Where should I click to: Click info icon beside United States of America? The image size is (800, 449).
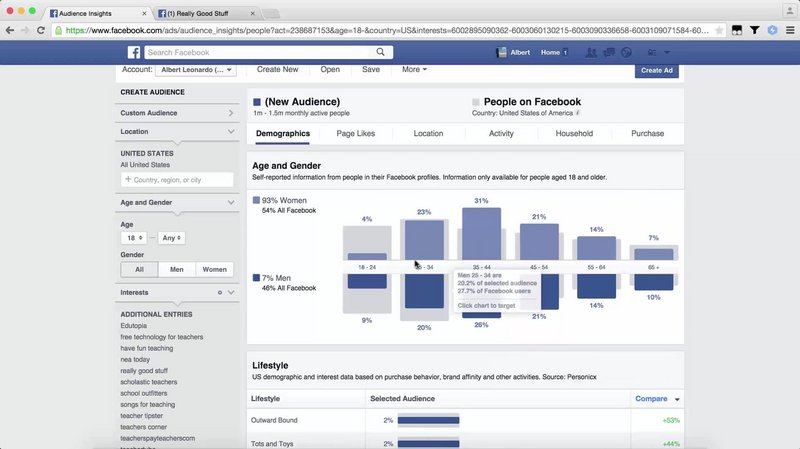[578, 113]
